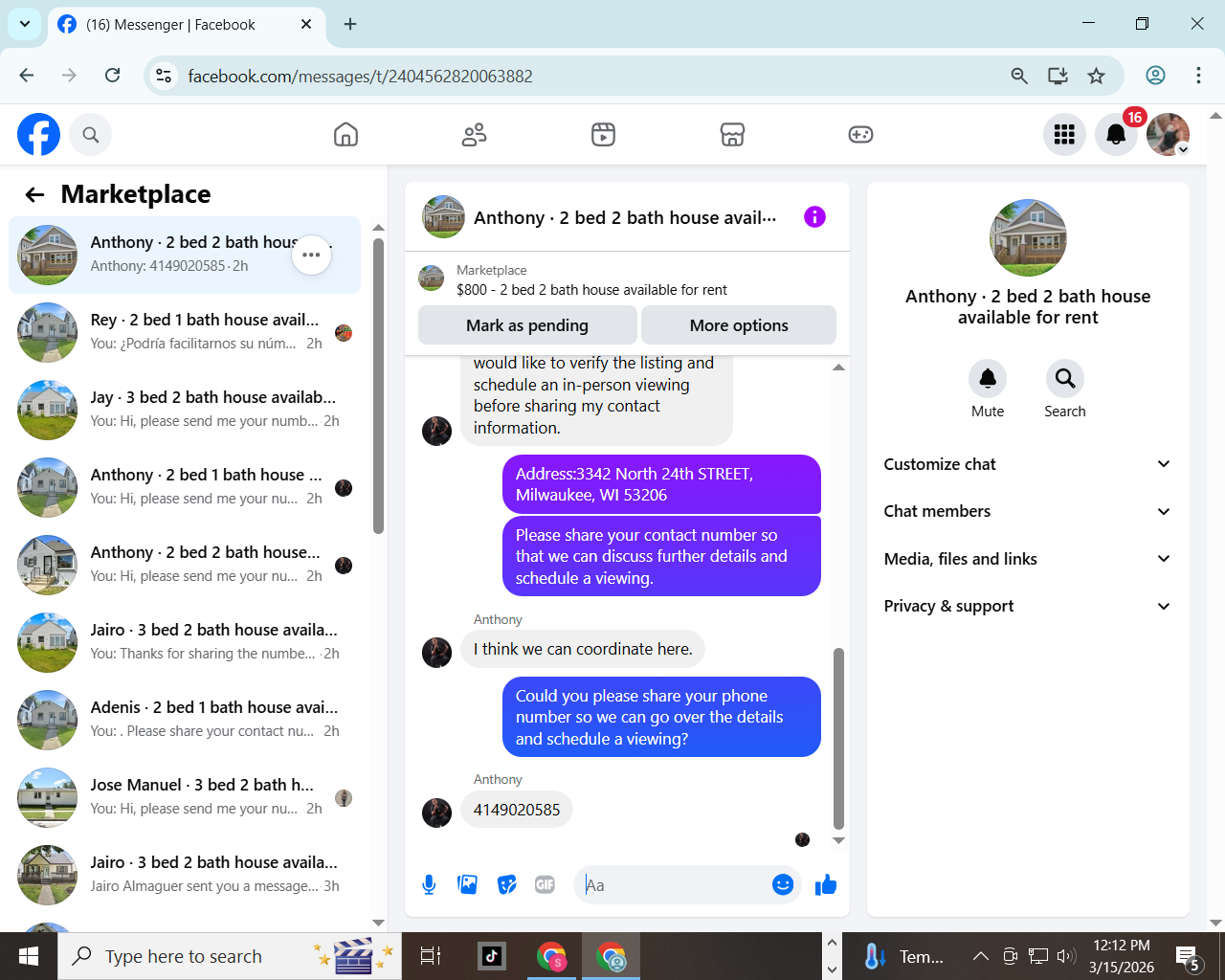The image size is (1225, 980).
Task: Send a thumbs-up like
Action: [826, 885]
